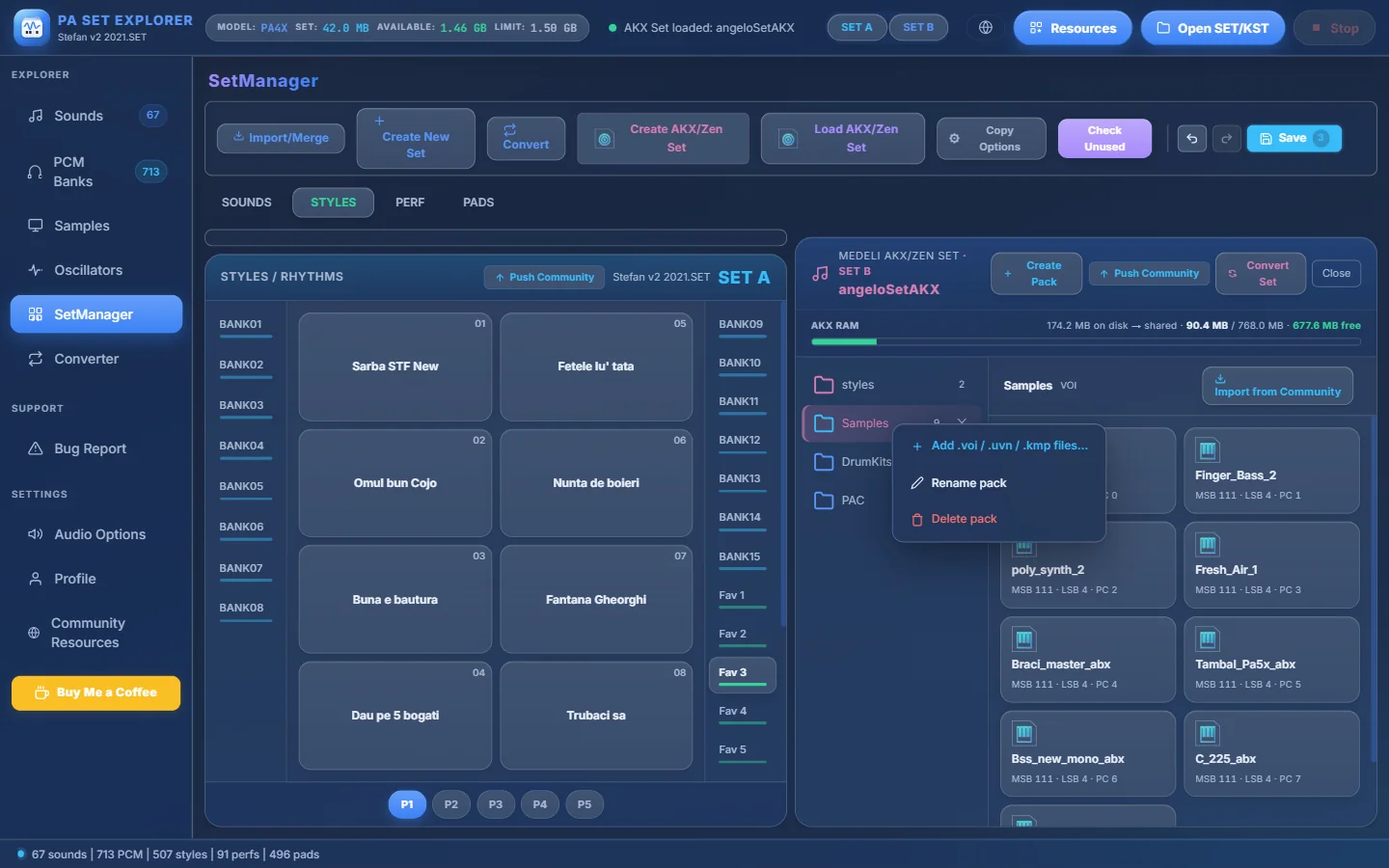This screenshot has height=868, width=1389.
Task: Select the Sarba STF New style pad
Action: point(395,367)
